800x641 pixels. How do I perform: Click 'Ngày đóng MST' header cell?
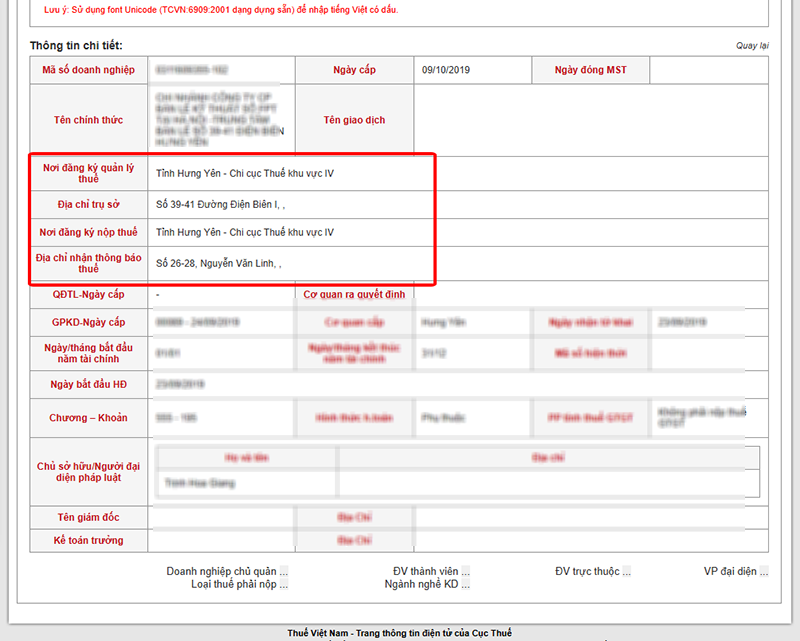(590, 70)
